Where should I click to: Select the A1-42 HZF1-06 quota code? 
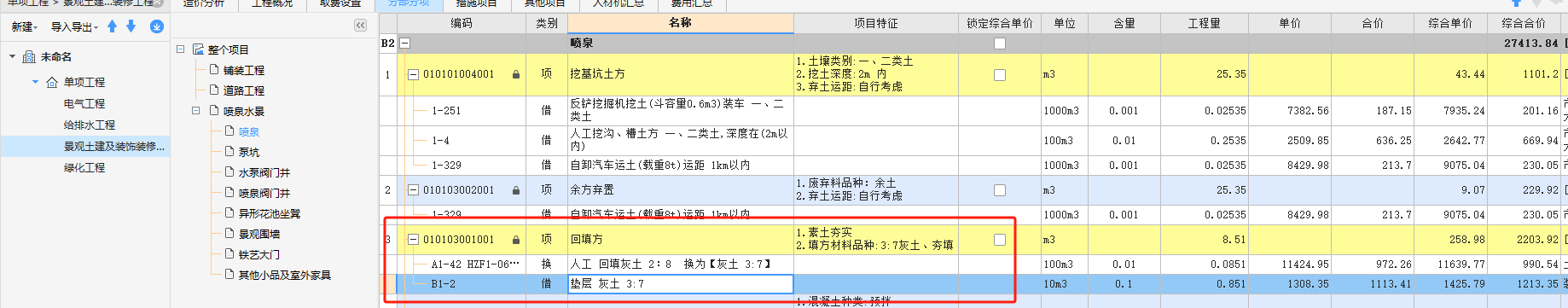pyautogui.click(x=475, y=264)
